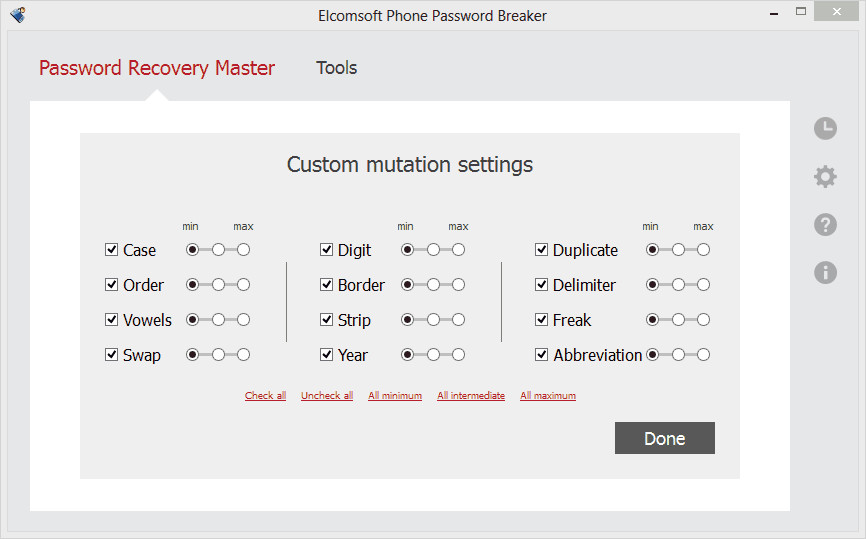This screenshot has height=539, width=866.
Task: Set Order mutation to intermediate level
Action: pyautogui.click(x=218, y=285)
